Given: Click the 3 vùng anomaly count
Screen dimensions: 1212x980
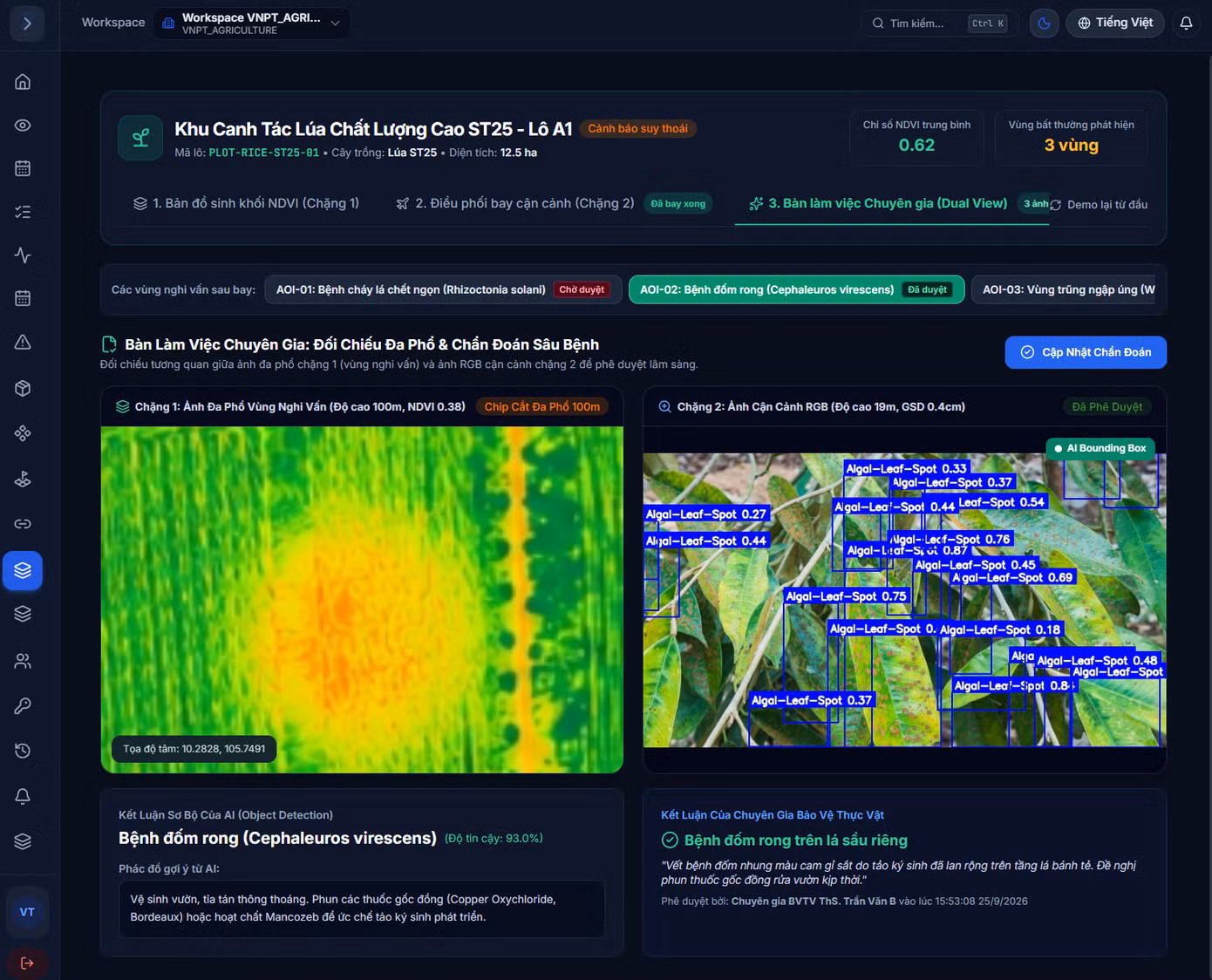Looking at the screenshot, I should (1072, 146).
